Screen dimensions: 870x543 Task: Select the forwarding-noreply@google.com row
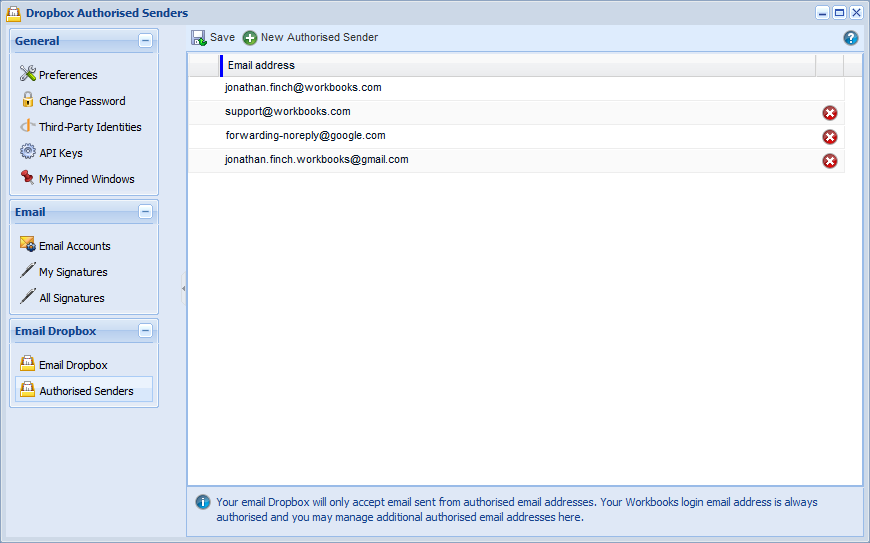click(516, 136)
